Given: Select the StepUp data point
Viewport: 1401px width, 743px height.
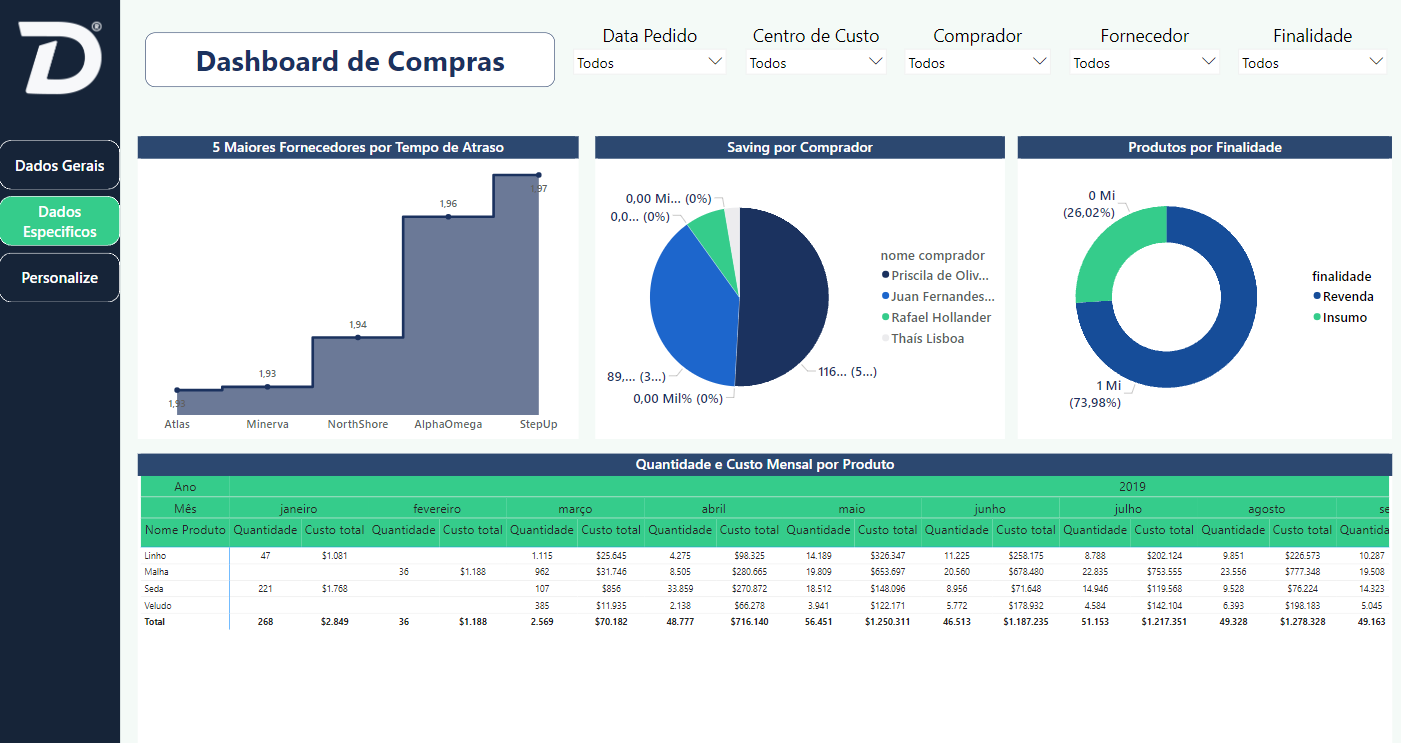Looking at the screenshot, I should (x=538, y=176).
